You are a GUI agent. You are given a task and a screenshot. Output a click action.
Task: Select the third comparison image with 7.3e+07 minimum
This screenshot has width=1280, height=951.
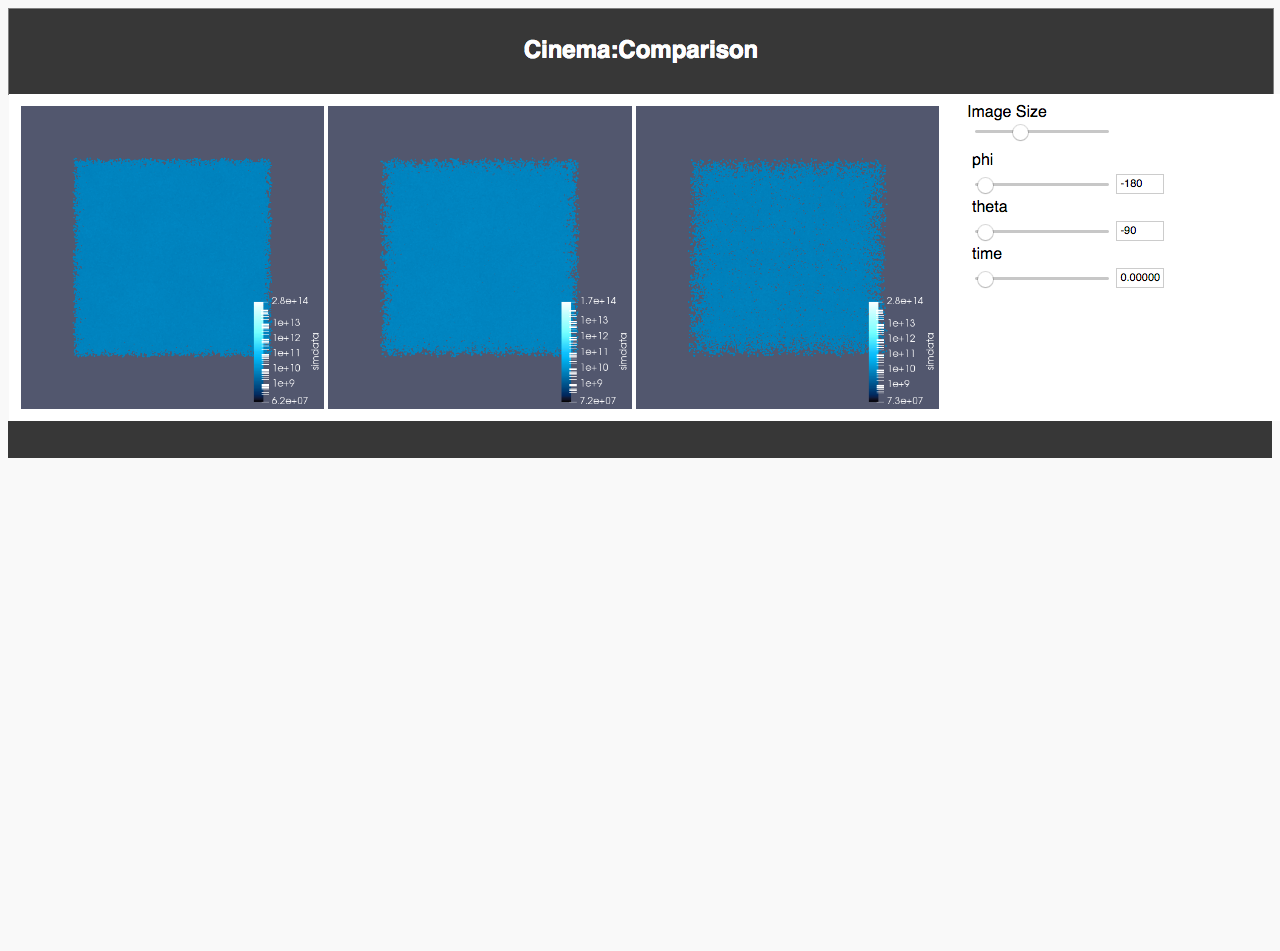(787, 257)
